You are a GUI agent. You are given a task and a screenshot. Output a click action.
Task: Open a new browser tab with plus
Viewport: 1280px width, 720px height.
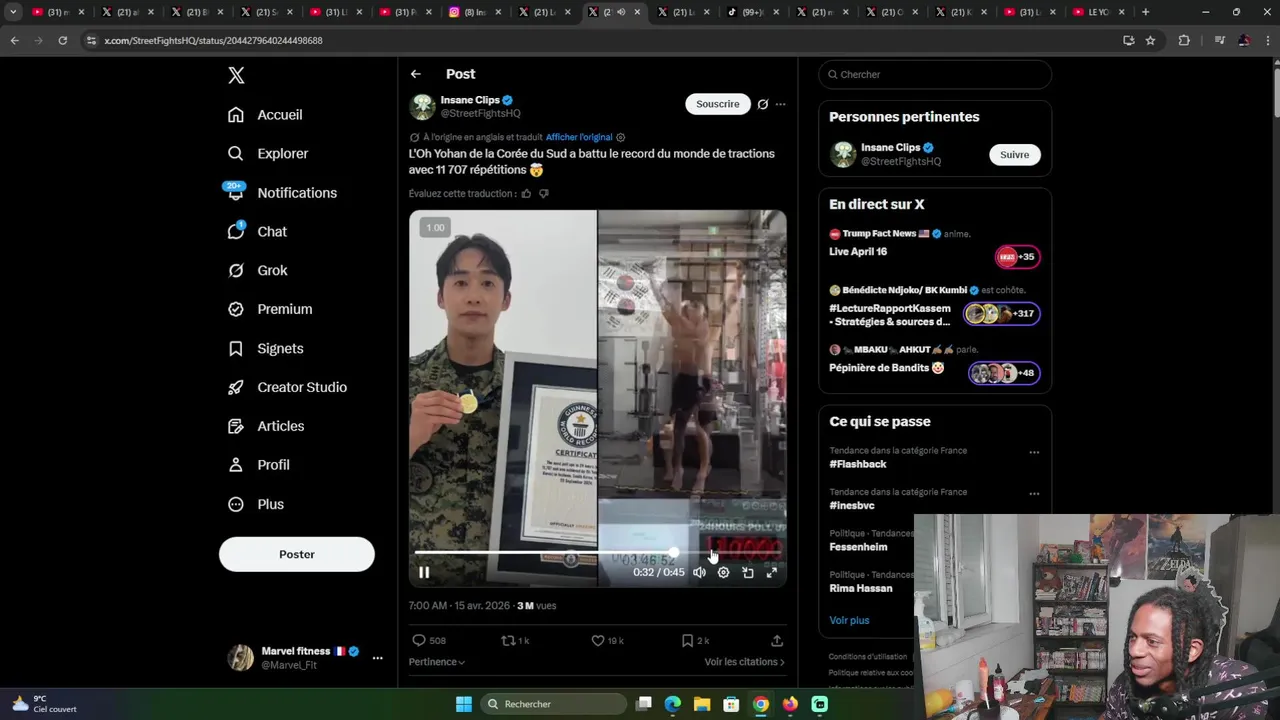tap(1146, 12)
